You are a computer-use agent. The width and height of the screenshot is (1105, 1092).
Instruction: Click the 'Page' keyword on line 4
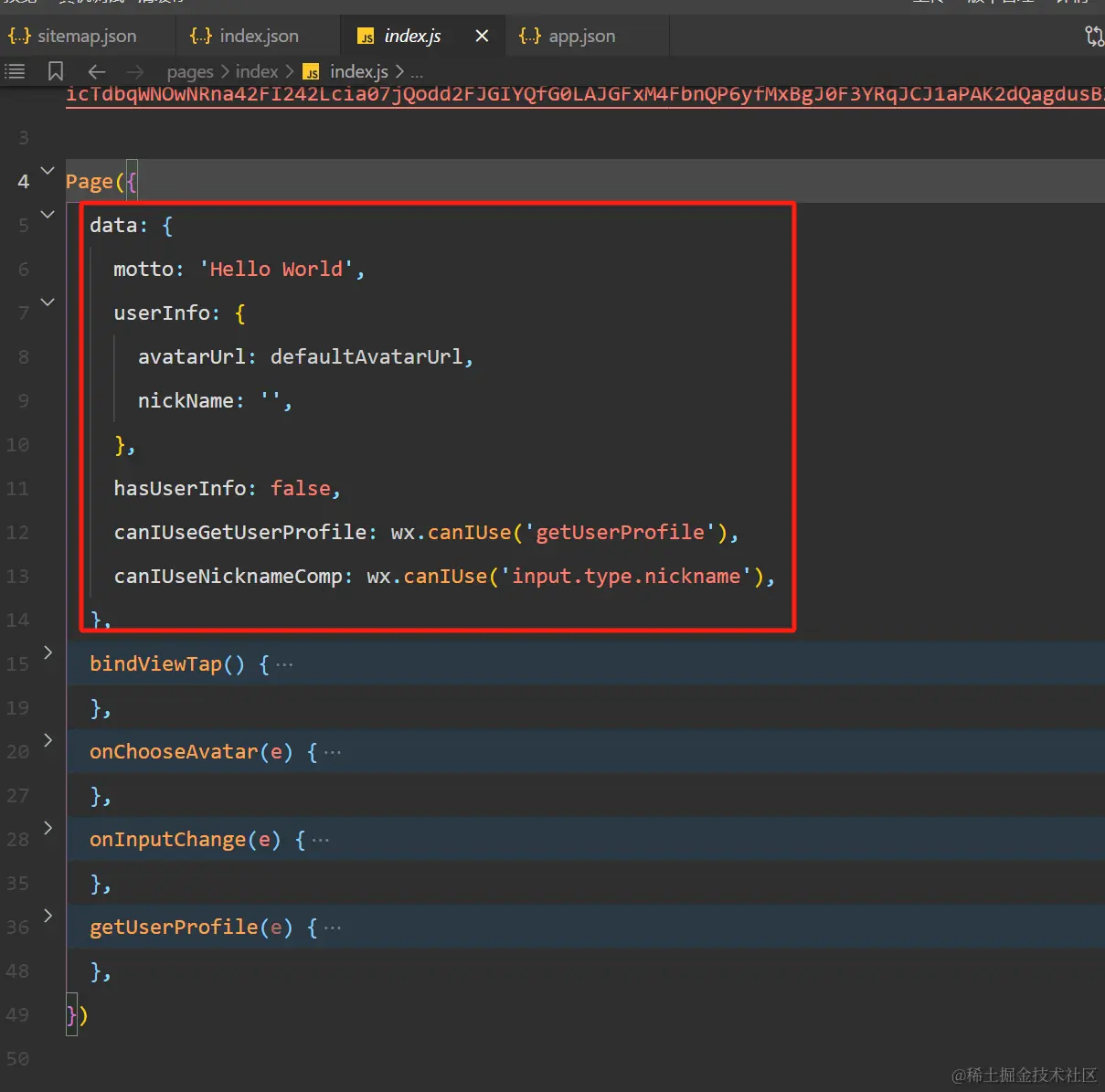(90, 181)
